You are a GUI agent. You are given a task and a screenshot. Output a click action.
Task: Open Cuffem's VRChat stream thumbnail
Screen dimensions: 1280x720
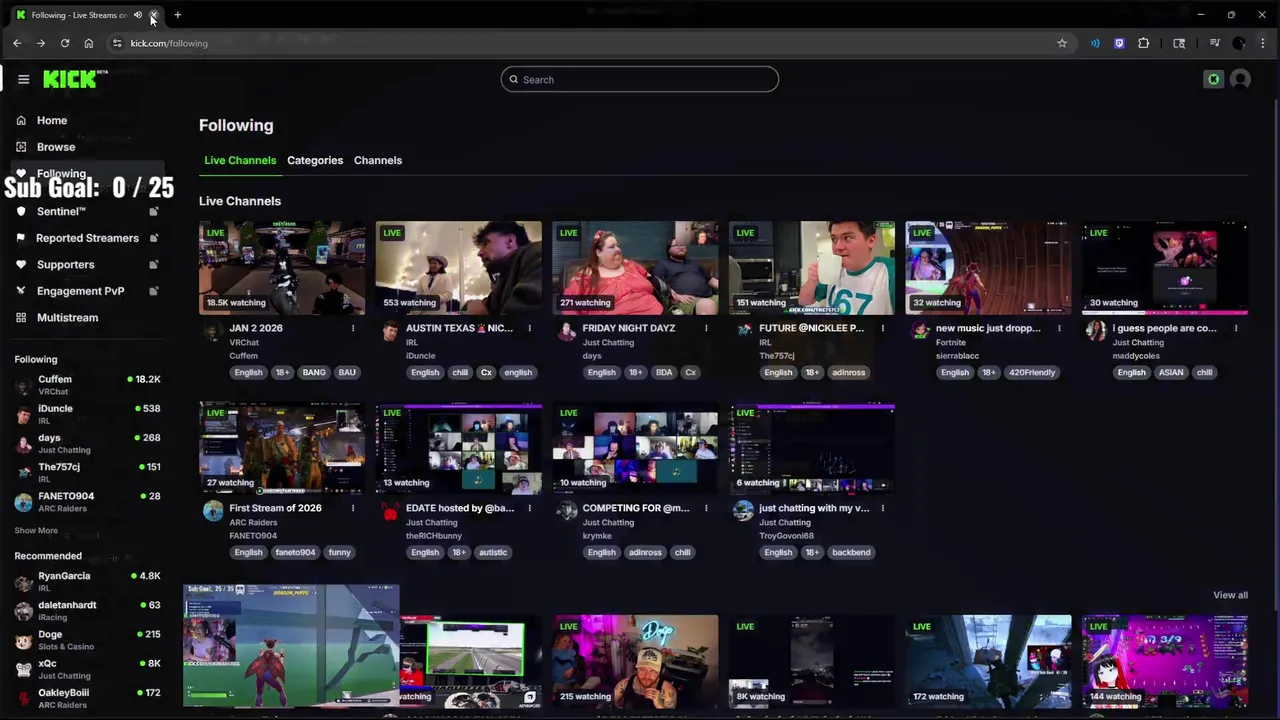(x=282, y=268)
